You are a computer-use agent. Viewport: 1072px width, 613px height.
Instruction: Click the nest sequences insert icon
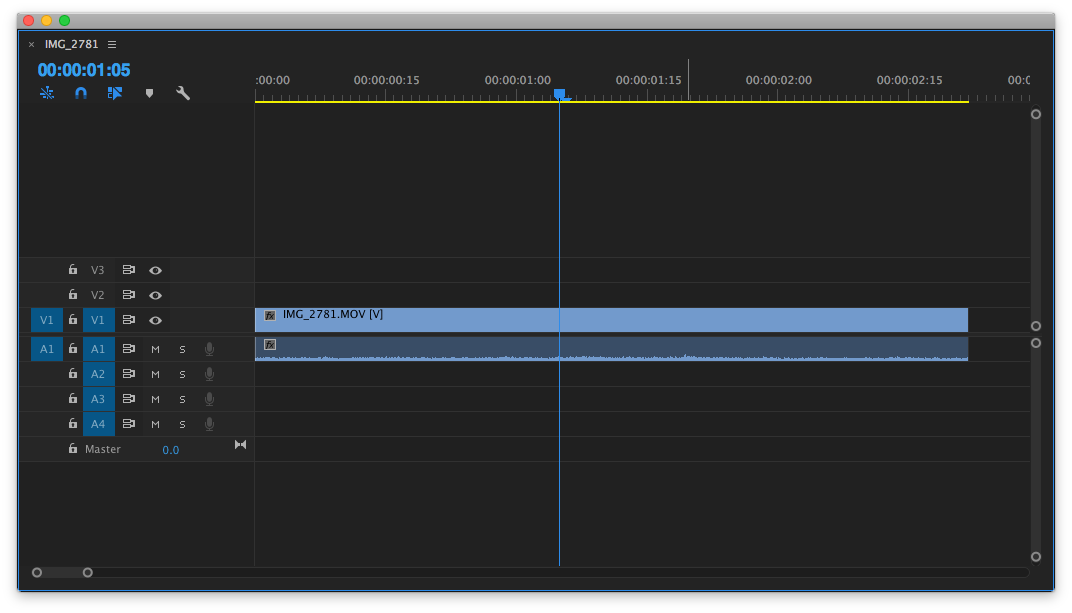pos(47,93)
